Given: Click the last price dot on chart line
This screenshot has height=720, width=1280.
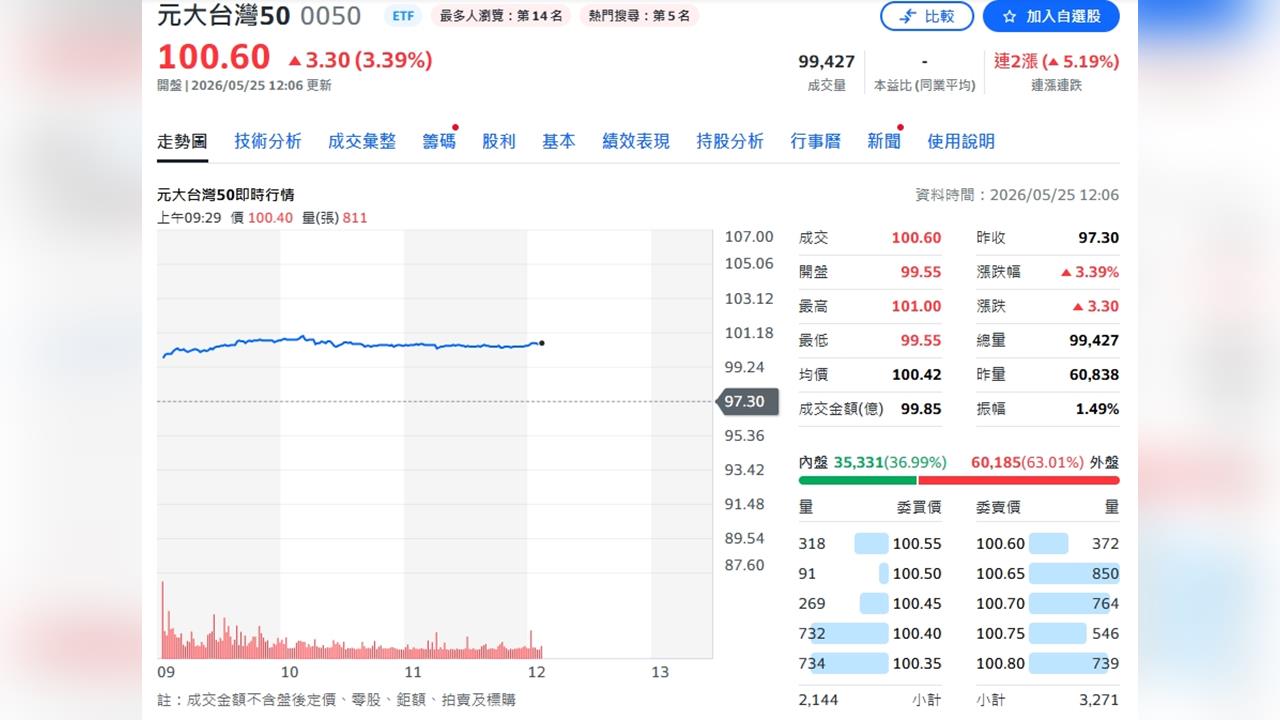Looking at the screenshot, I should 541,343.
